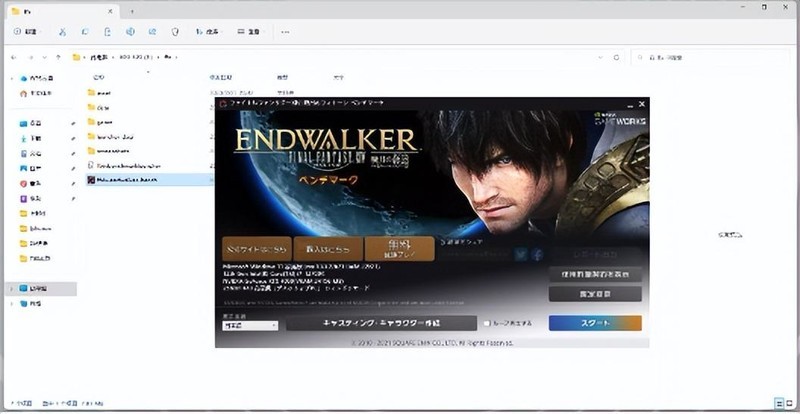Expand the cloud drive item in sidebar

[12, 78]
